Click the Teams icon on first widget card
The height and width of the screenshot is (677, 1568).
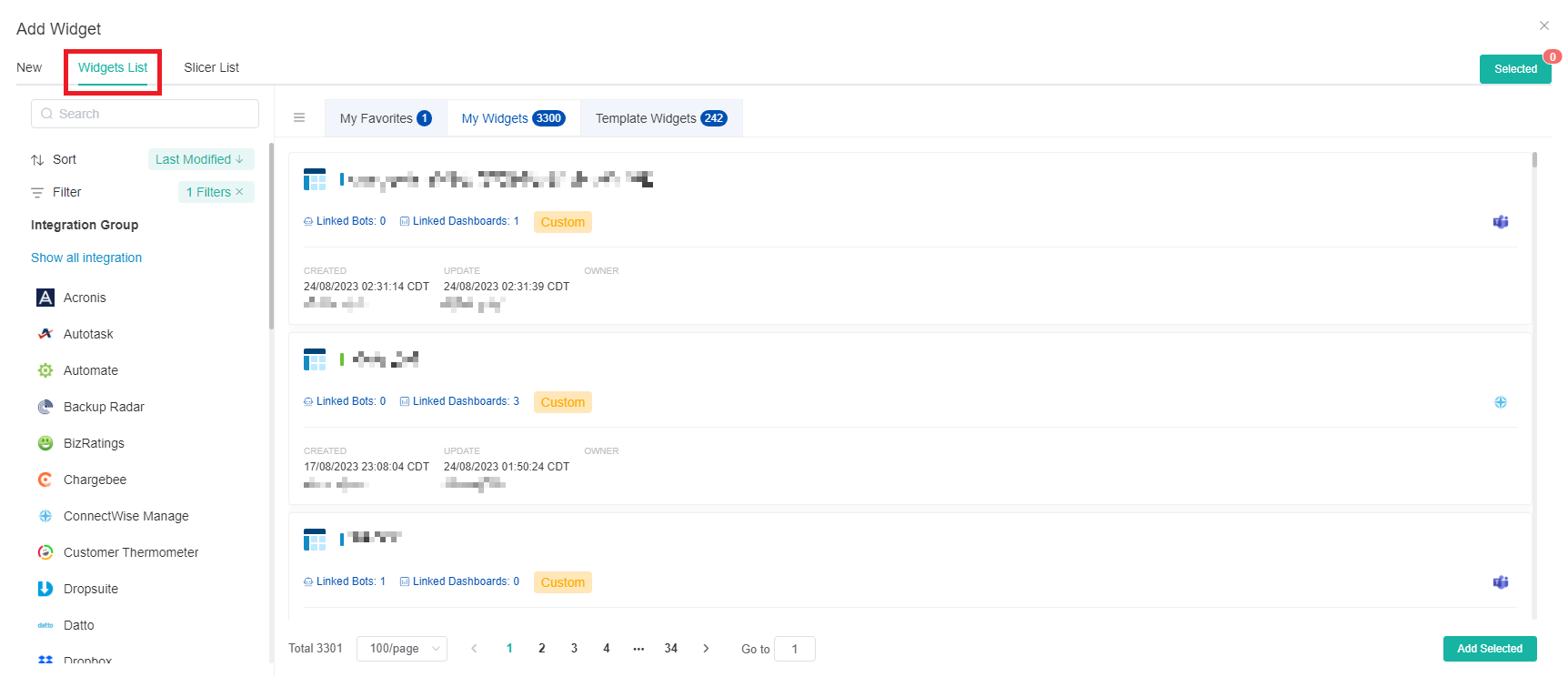click(x=1501, y=222)
